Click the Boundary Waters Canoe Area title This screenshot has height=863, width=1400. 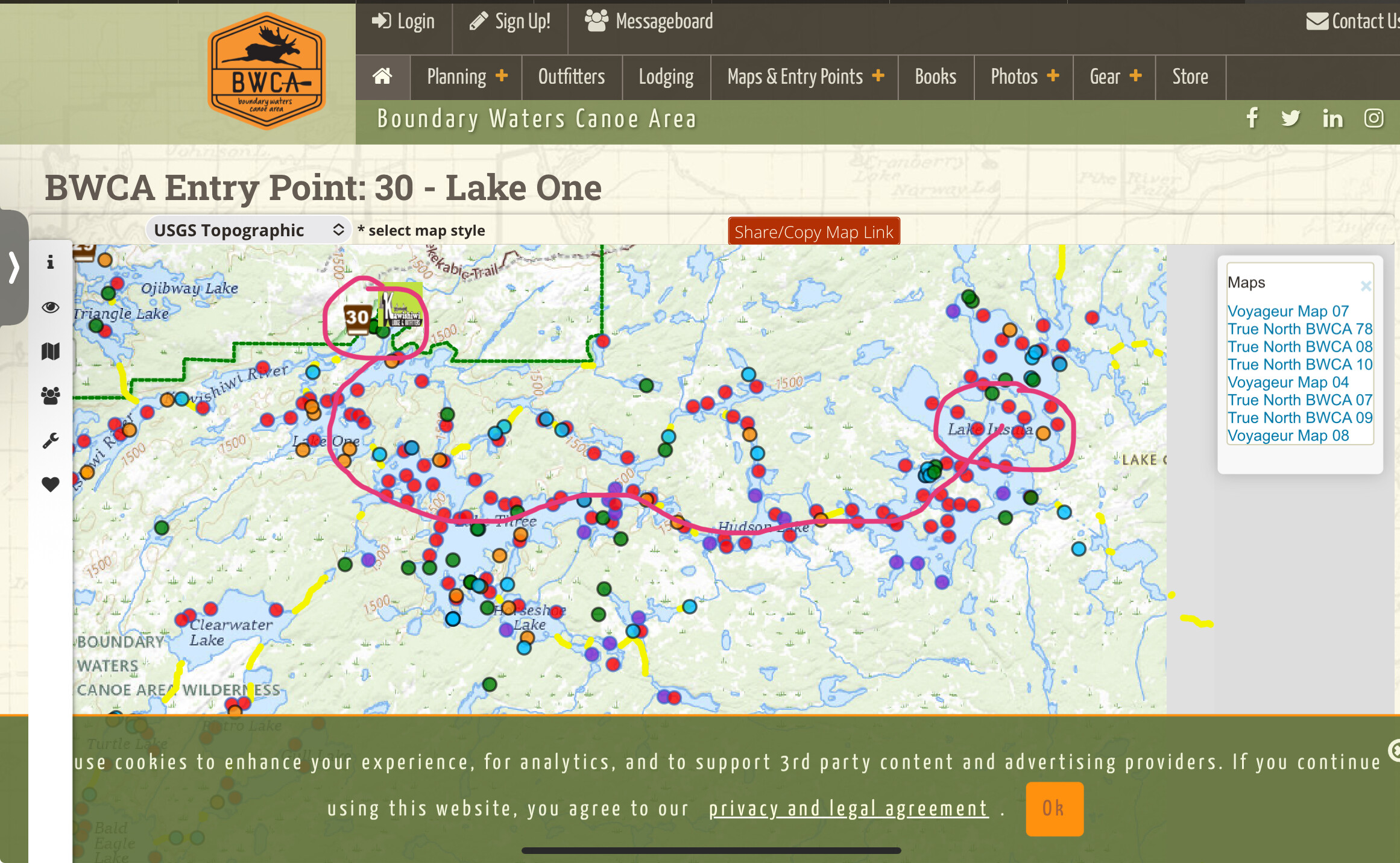click(537, 119)
